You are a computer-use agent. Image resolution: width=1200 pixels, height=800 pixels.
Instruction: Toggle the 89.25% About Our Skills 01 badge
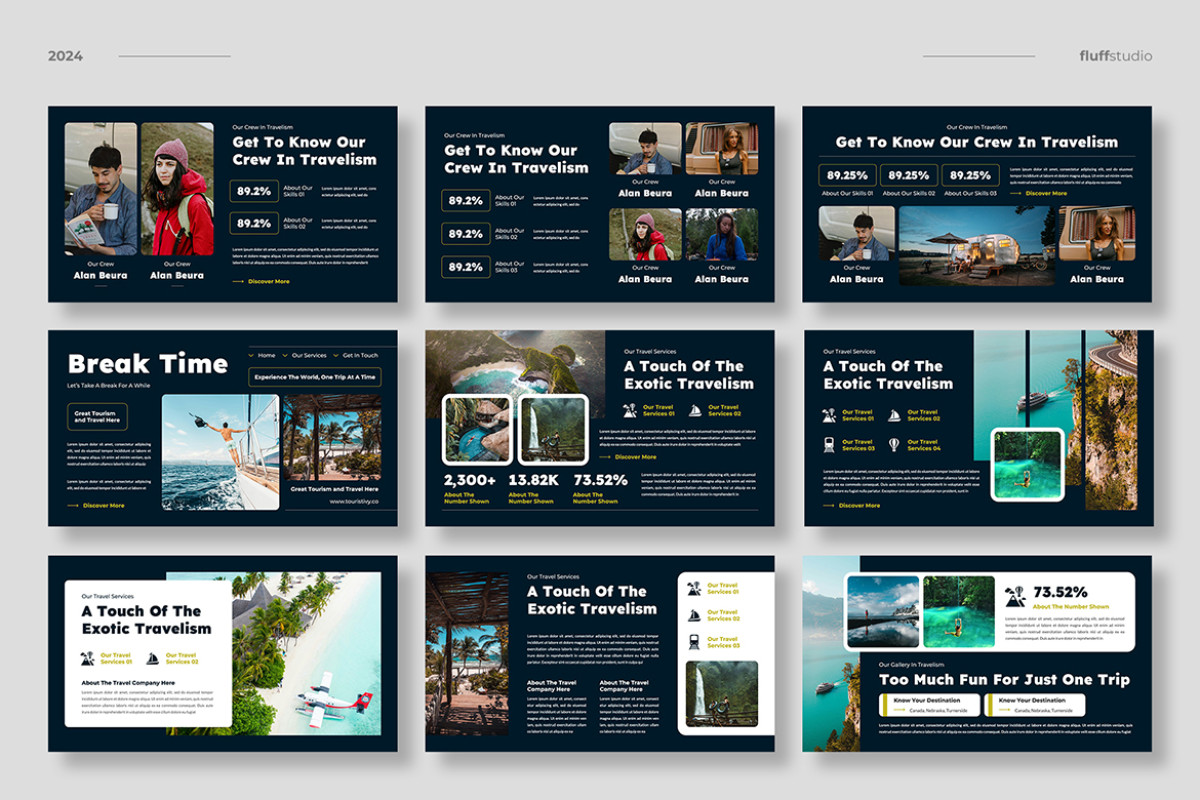[850, 174]
